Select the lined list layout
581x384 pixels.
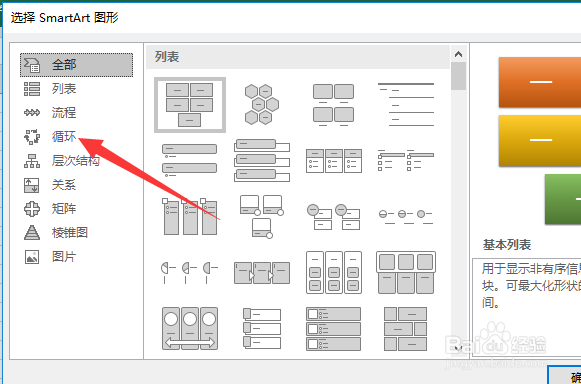coord(406,105)
